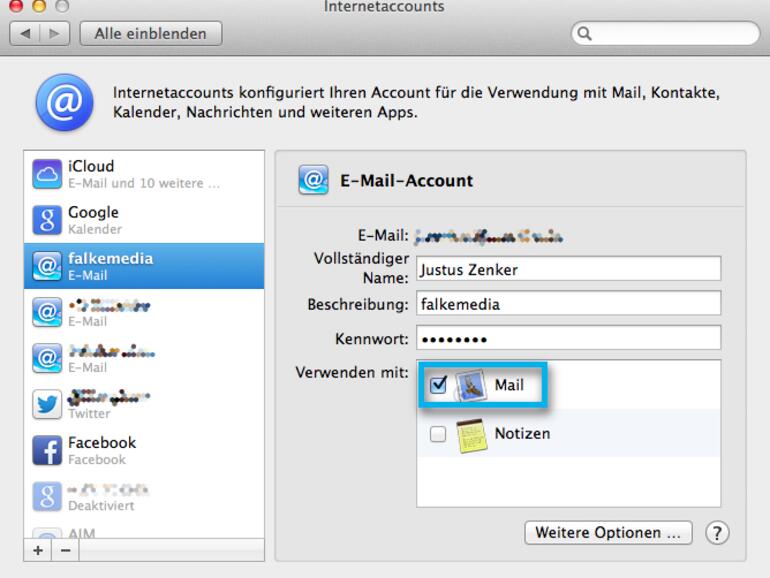770x578 pixels.
Task: Select the Google Kalender row
Action: coord(144,220)
